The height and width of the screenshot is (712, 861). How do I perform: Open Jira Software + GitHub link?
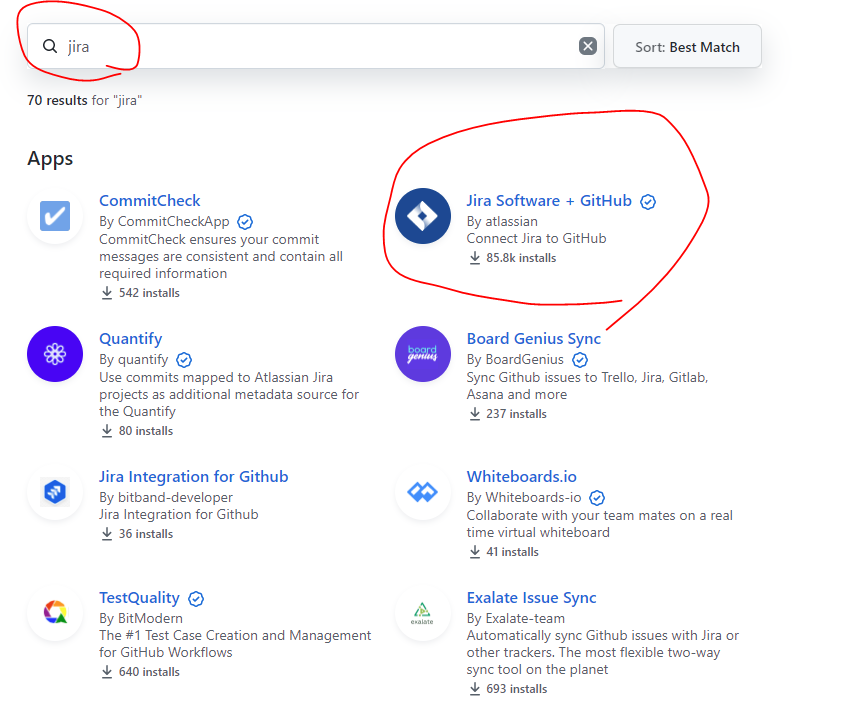click(x=549, y=200)
